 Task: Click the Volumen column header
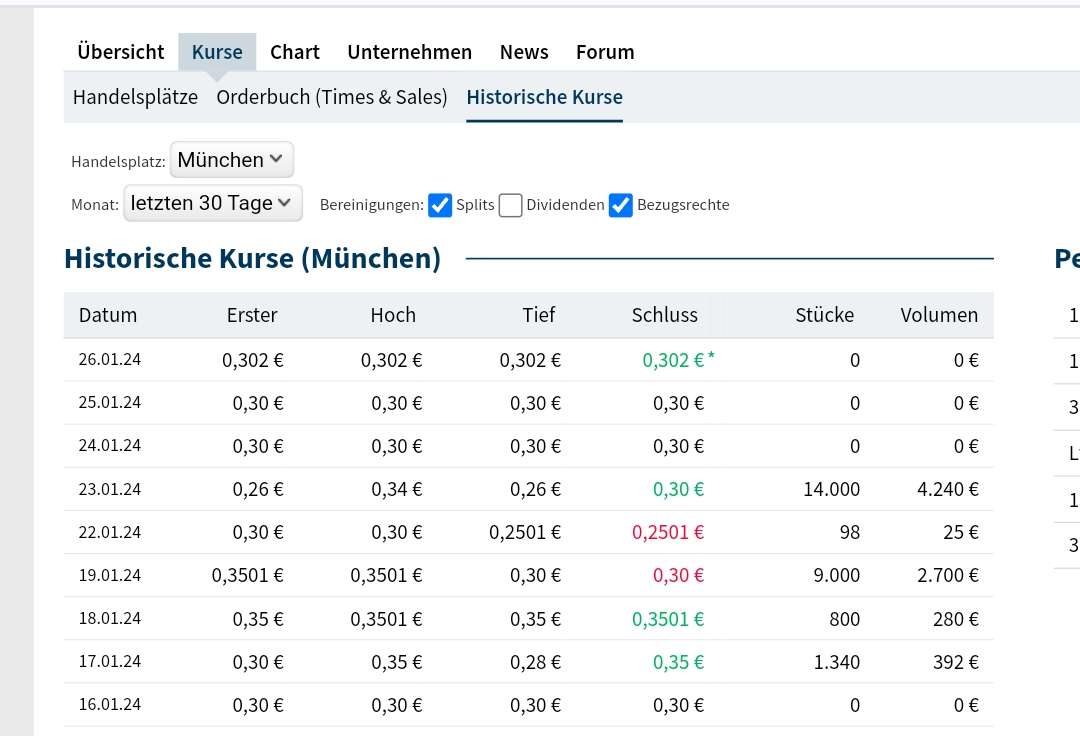point(939,314)
